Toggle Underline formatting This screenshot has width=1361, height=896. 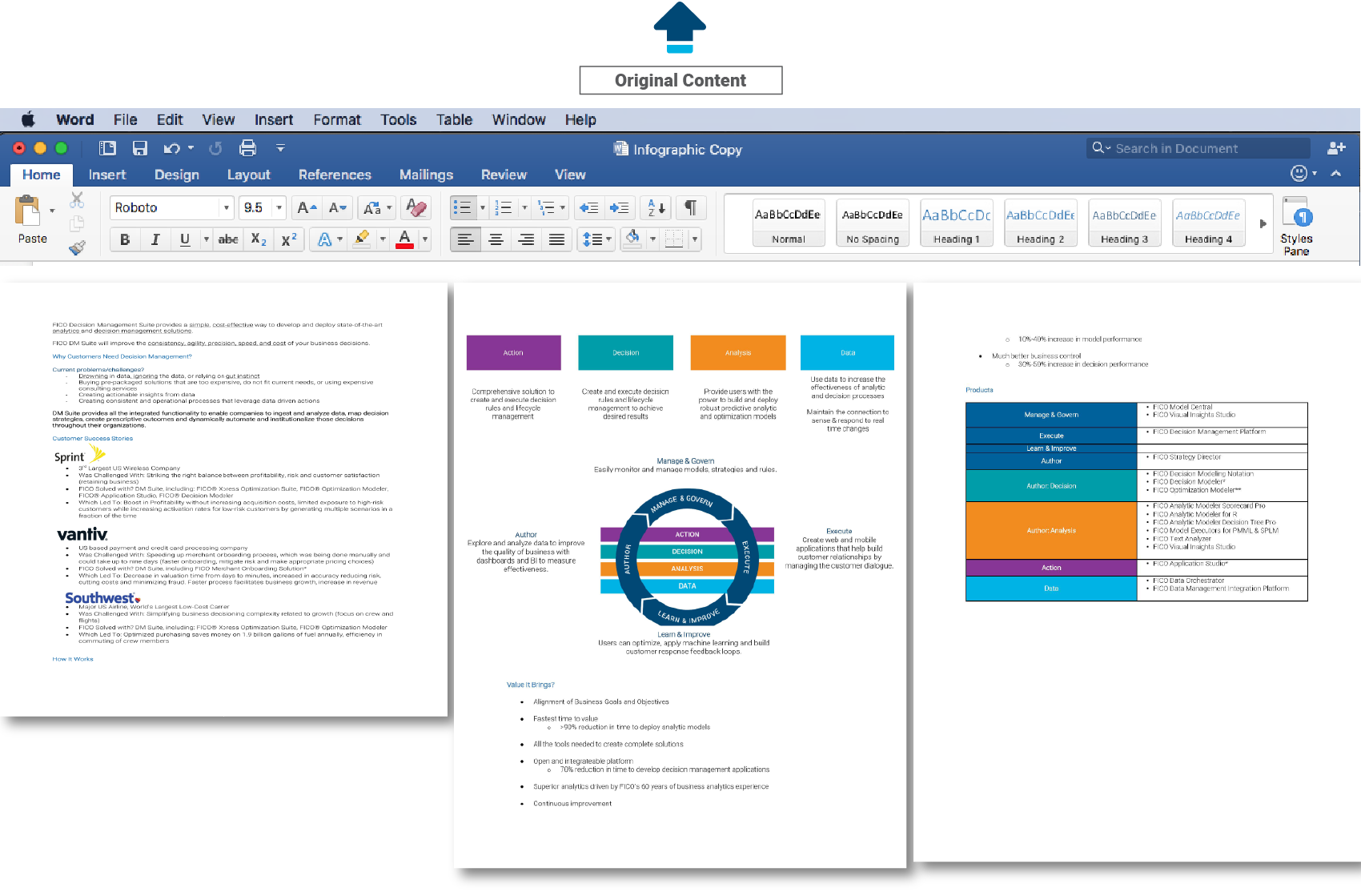coord(185,239)
